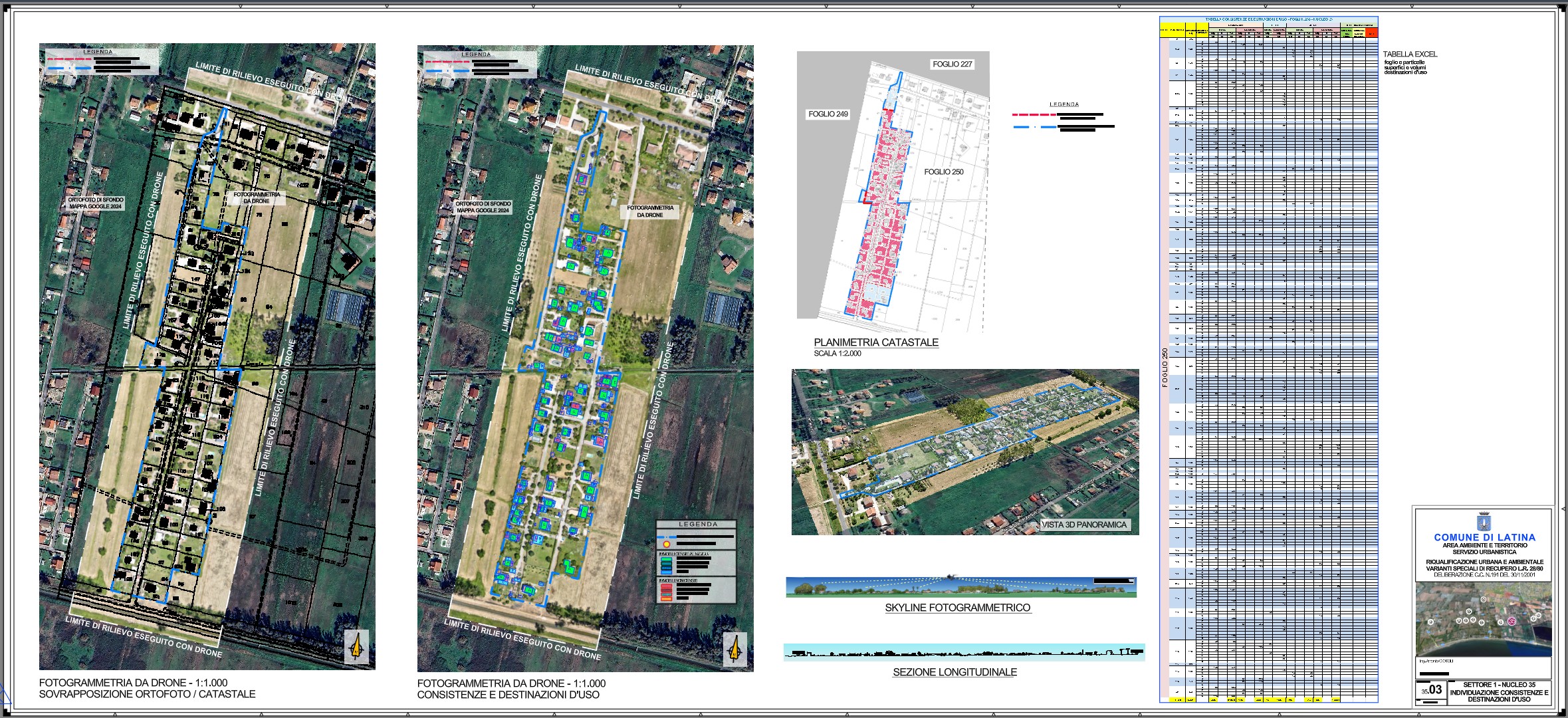Select the TABELLA EXCEL label
This screenshot has height=718, width=1568.
pos(1410,55)
